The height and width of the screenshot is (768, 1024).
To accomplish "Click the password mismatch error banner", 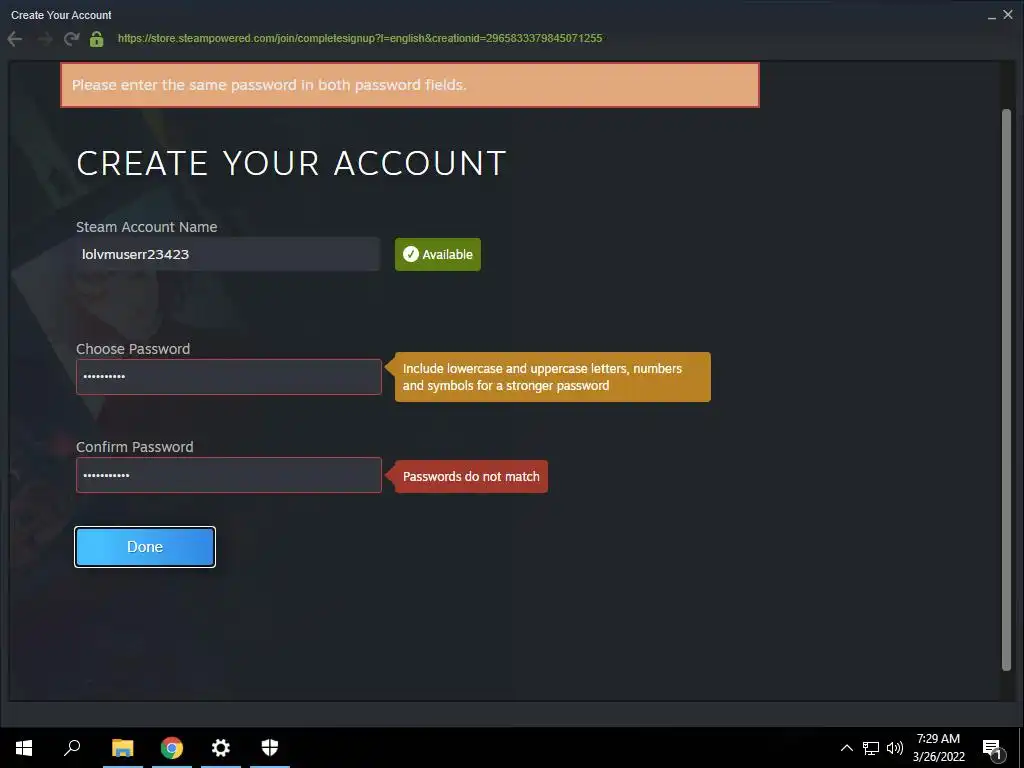I will (x=410, y=85).
